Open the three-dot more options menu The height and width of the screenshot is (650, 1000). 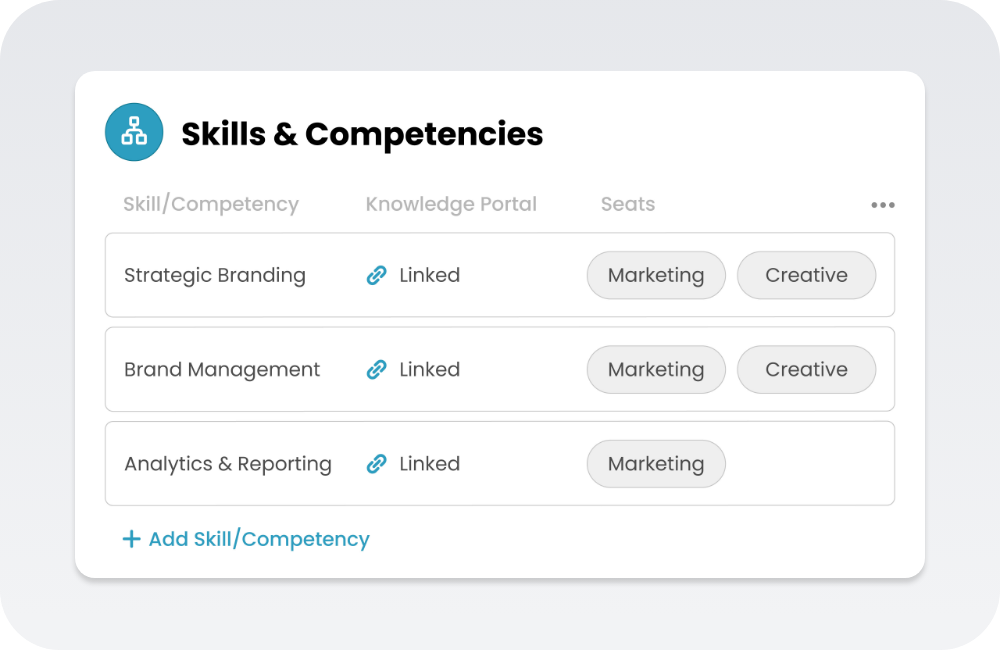point(882,205)
